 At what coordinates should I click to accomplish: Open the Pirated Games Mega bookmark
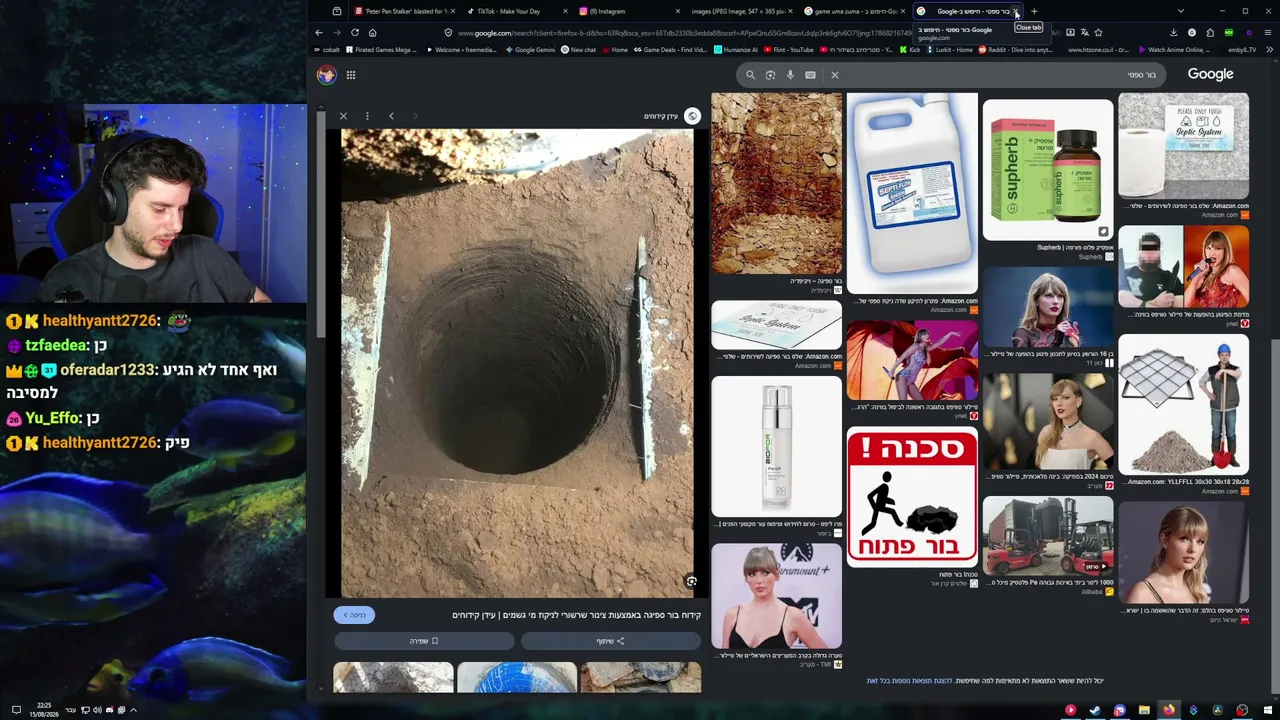click(381, 50)
